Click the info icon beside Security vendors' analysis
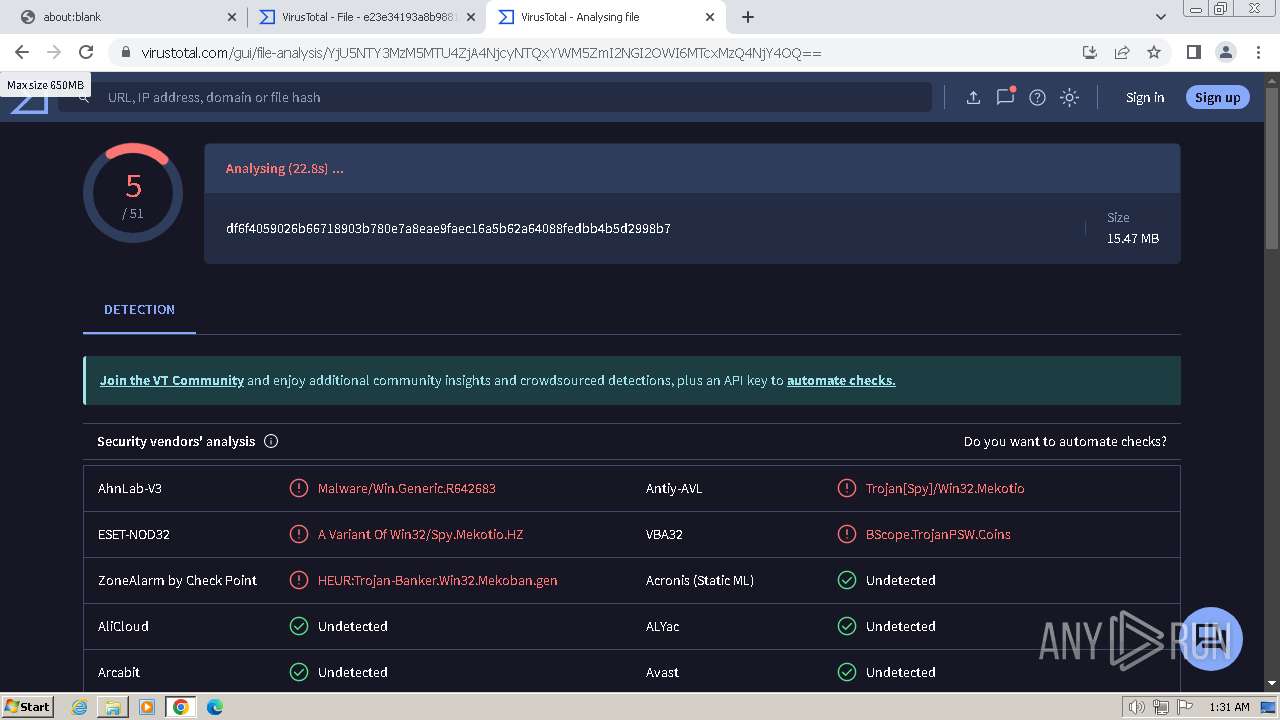This screenshot has height=720, width=1280. (x=271, y=441)
